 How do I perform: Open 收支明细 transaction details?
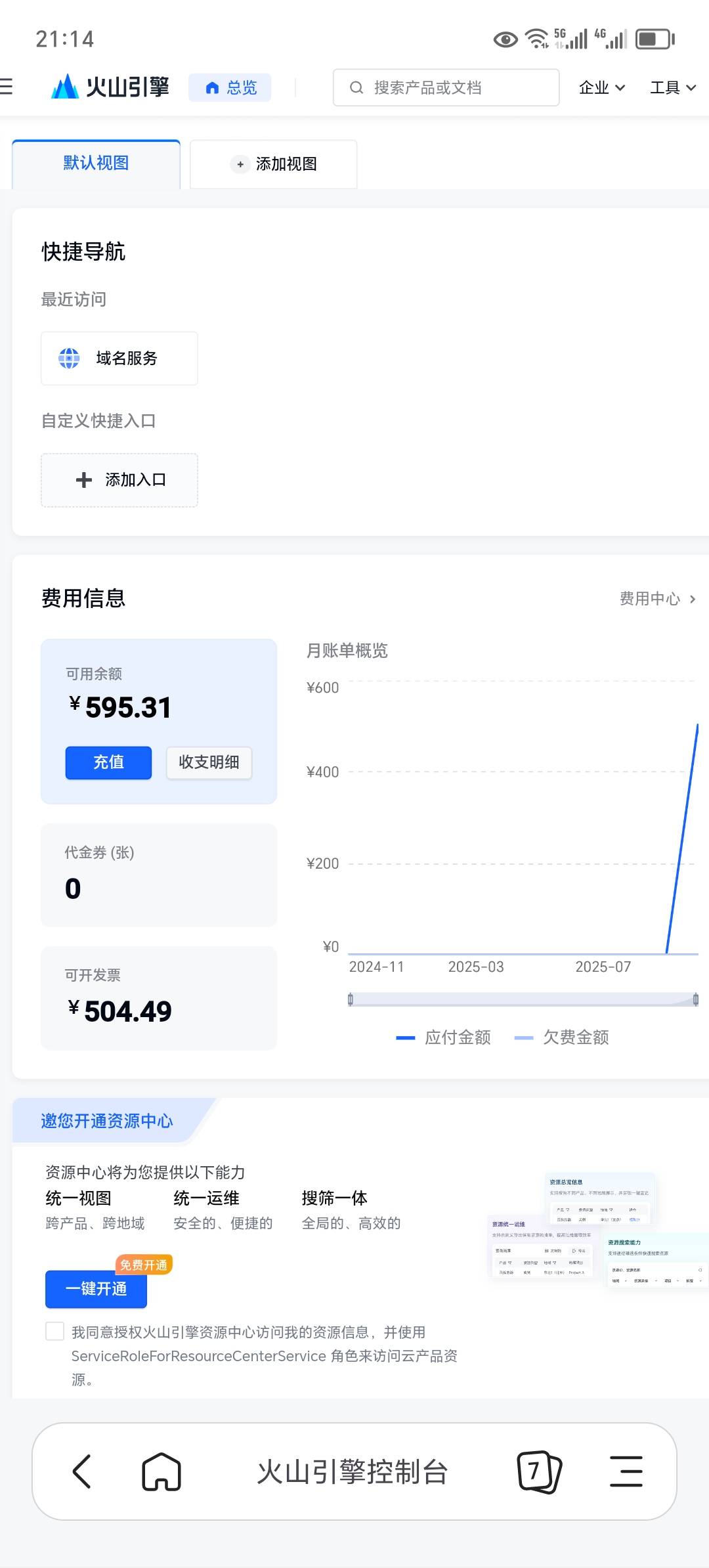coord(209,762)
